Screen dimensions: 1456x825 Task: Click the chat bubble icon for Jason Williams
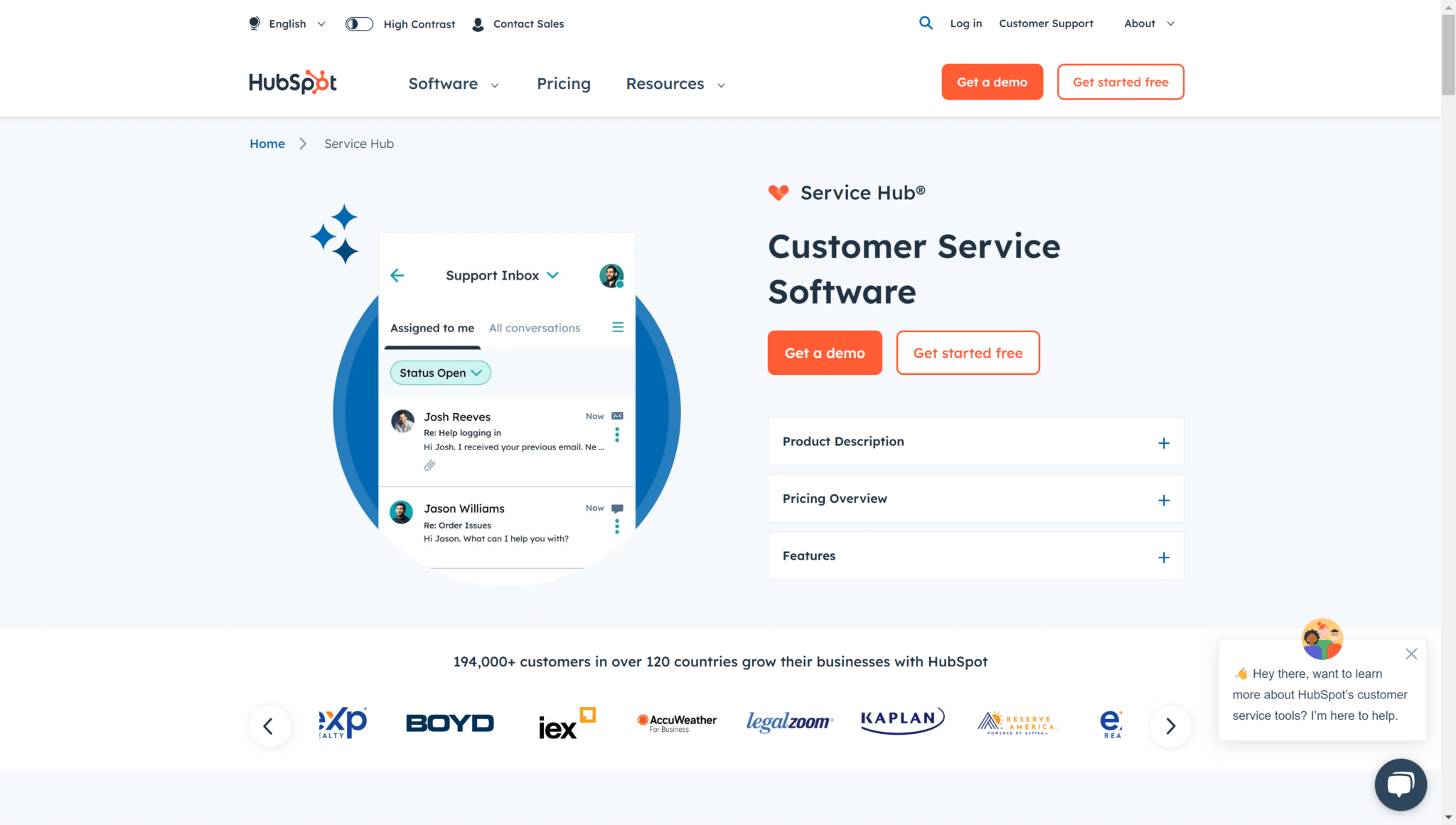pyautogui.click(x=617, y=509)
